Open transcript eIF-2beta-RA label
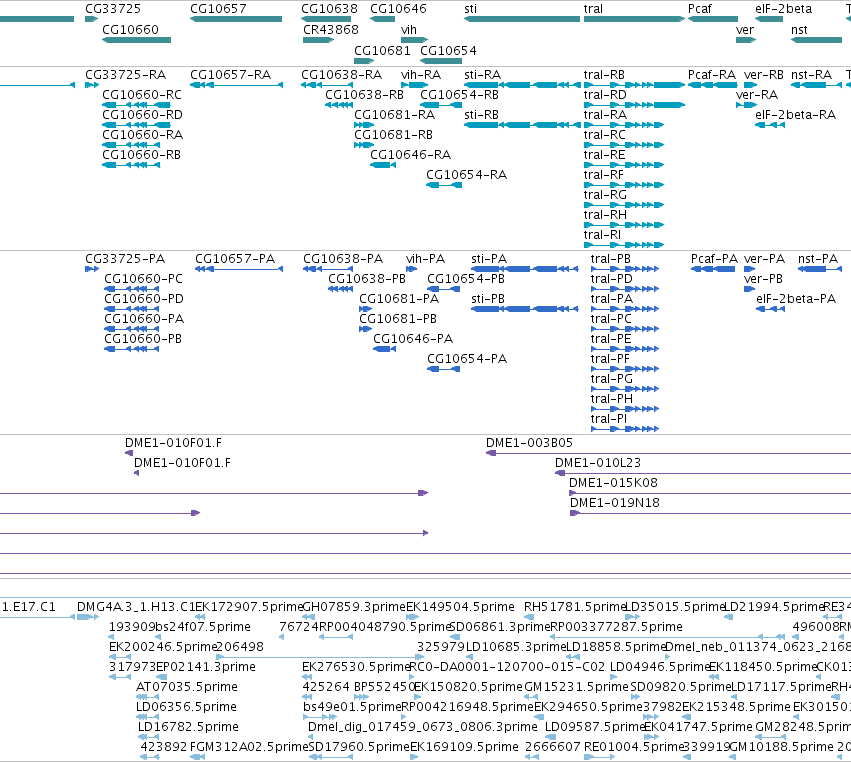This screenshot has width=851, height=762. click(795, 115)
